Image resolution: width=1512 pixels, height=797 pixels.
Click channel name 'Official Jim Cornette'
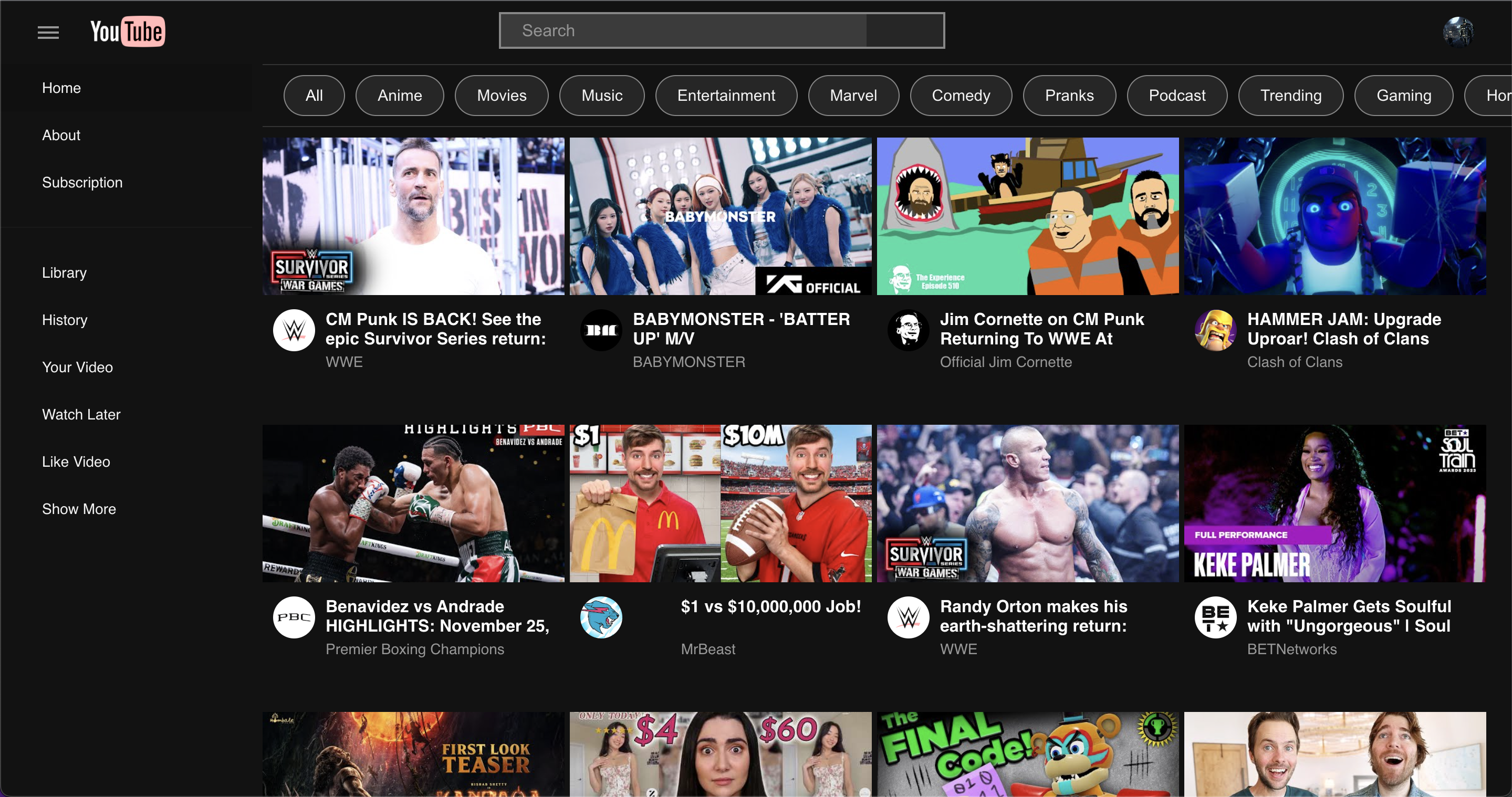click(1006, 362)
